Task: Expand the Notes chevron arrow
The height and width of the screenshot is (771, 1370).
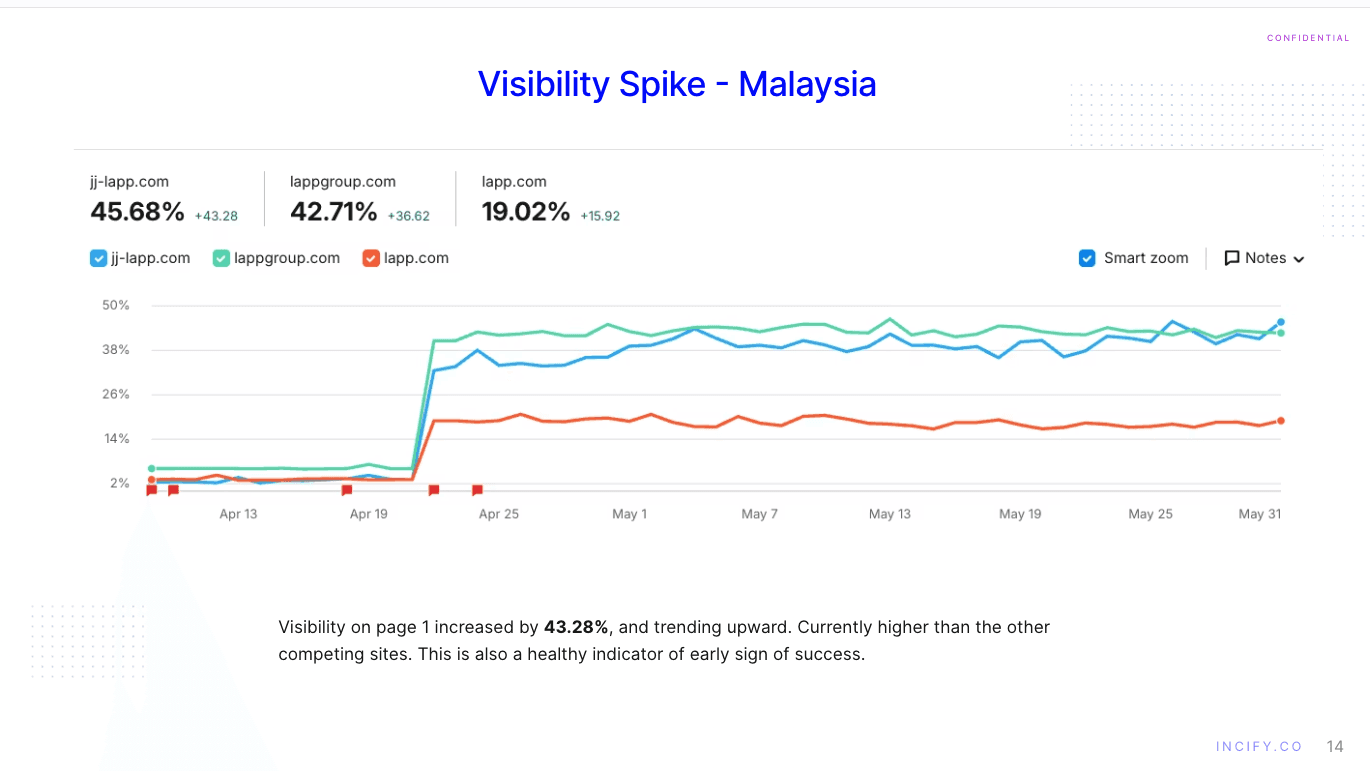Action: pos(1299,259)
